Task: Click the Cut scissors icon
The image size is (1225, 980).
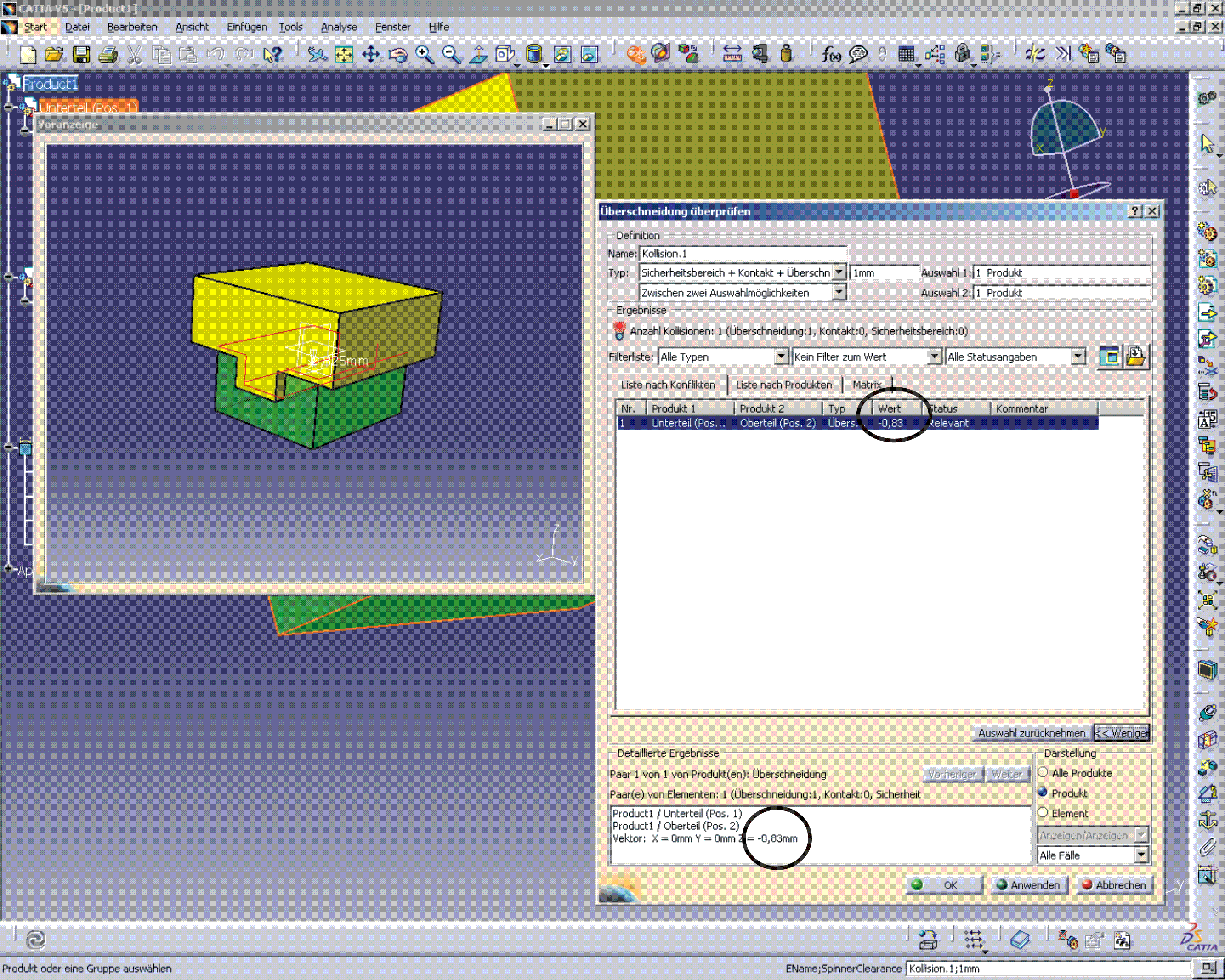Action: click(x=134, y=55)
